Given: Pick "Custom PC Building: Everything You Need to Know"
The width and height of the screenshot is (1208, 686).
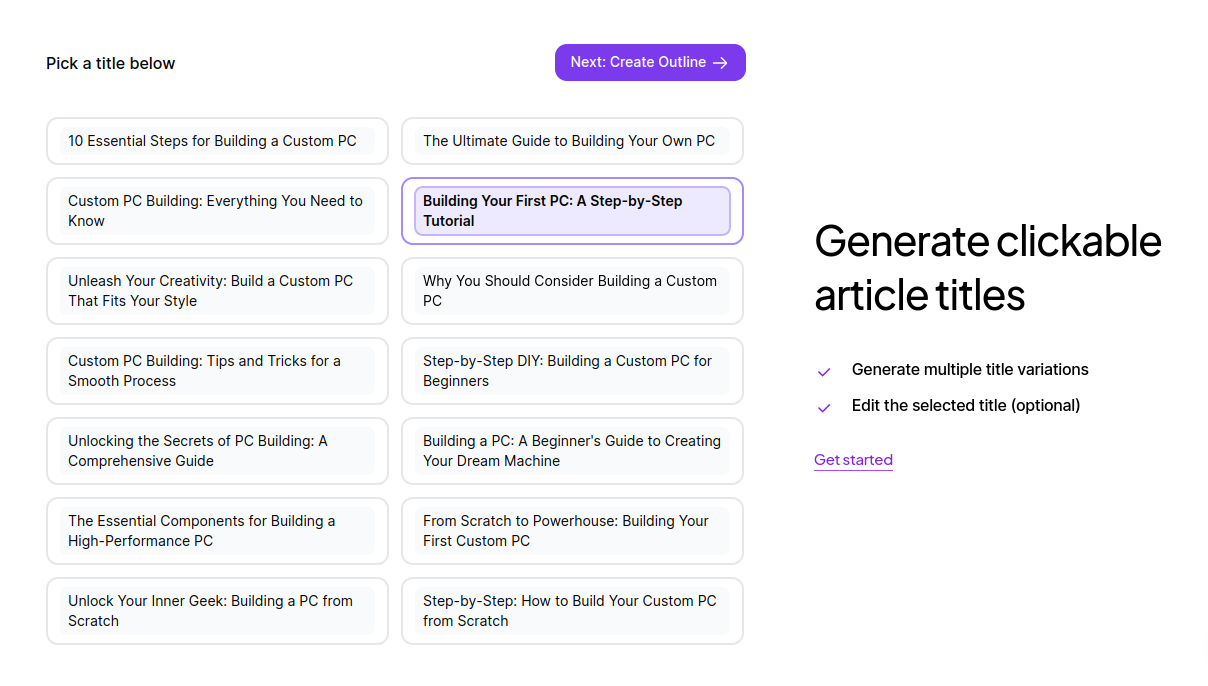Looking at the screenshot, I should pos(216,211).
